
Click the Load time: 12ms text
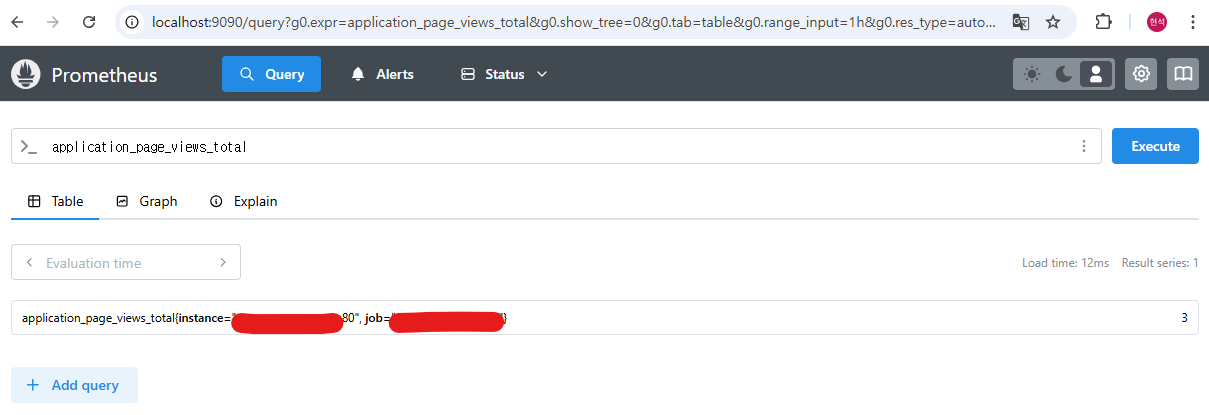click(x=1065, y=263)
